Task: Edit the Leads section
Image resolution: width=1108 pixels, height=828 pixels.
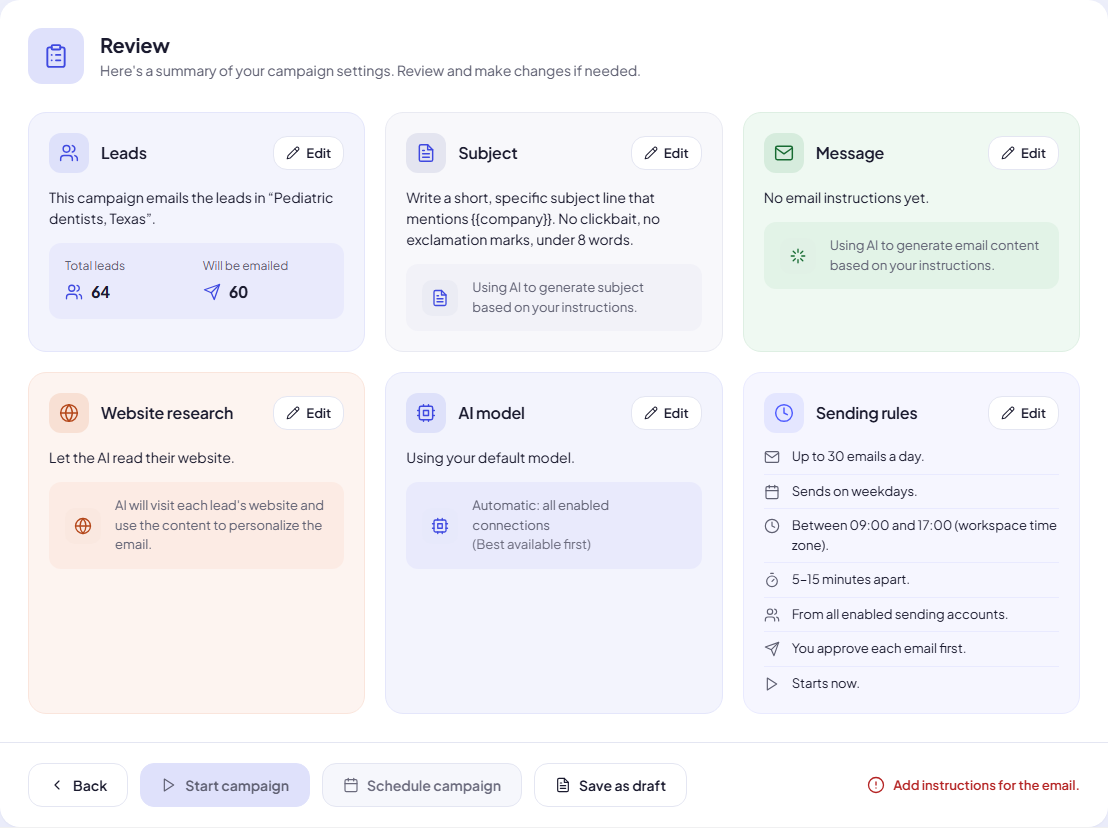Action: [309, 153]
